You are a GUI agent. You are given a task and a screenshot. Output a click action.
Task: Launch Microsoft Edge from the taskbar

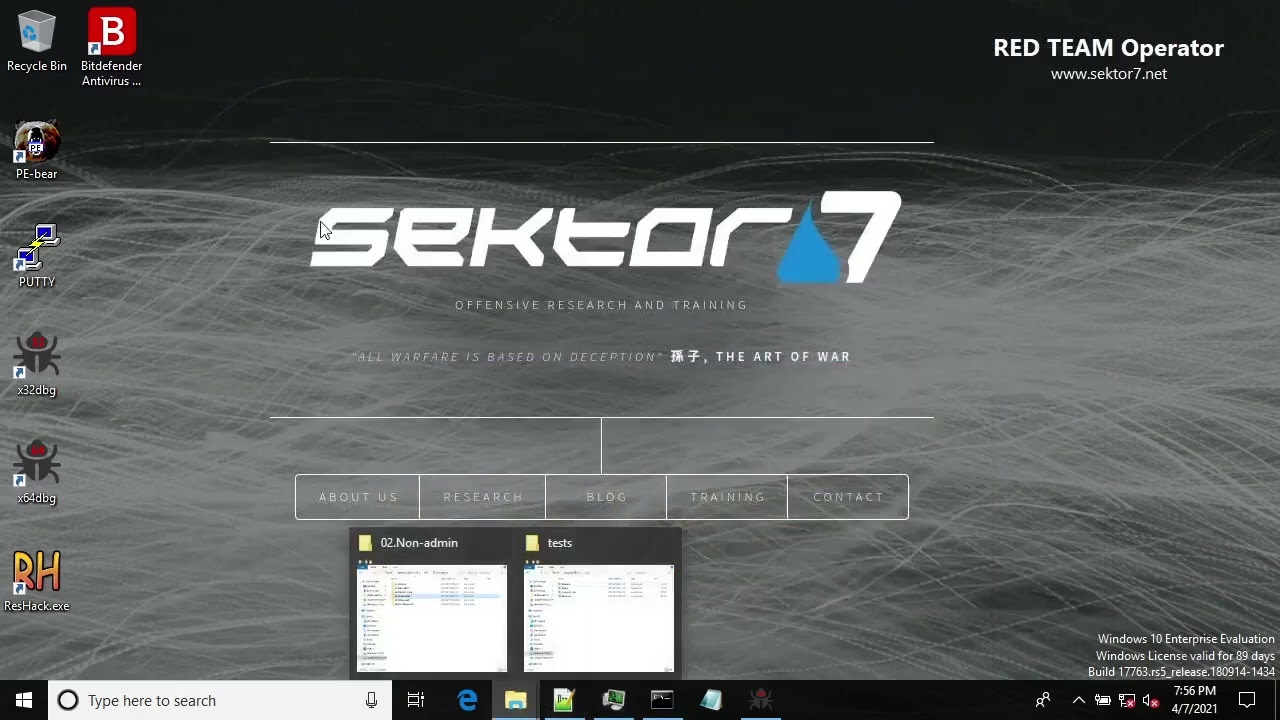coord(467,700)
